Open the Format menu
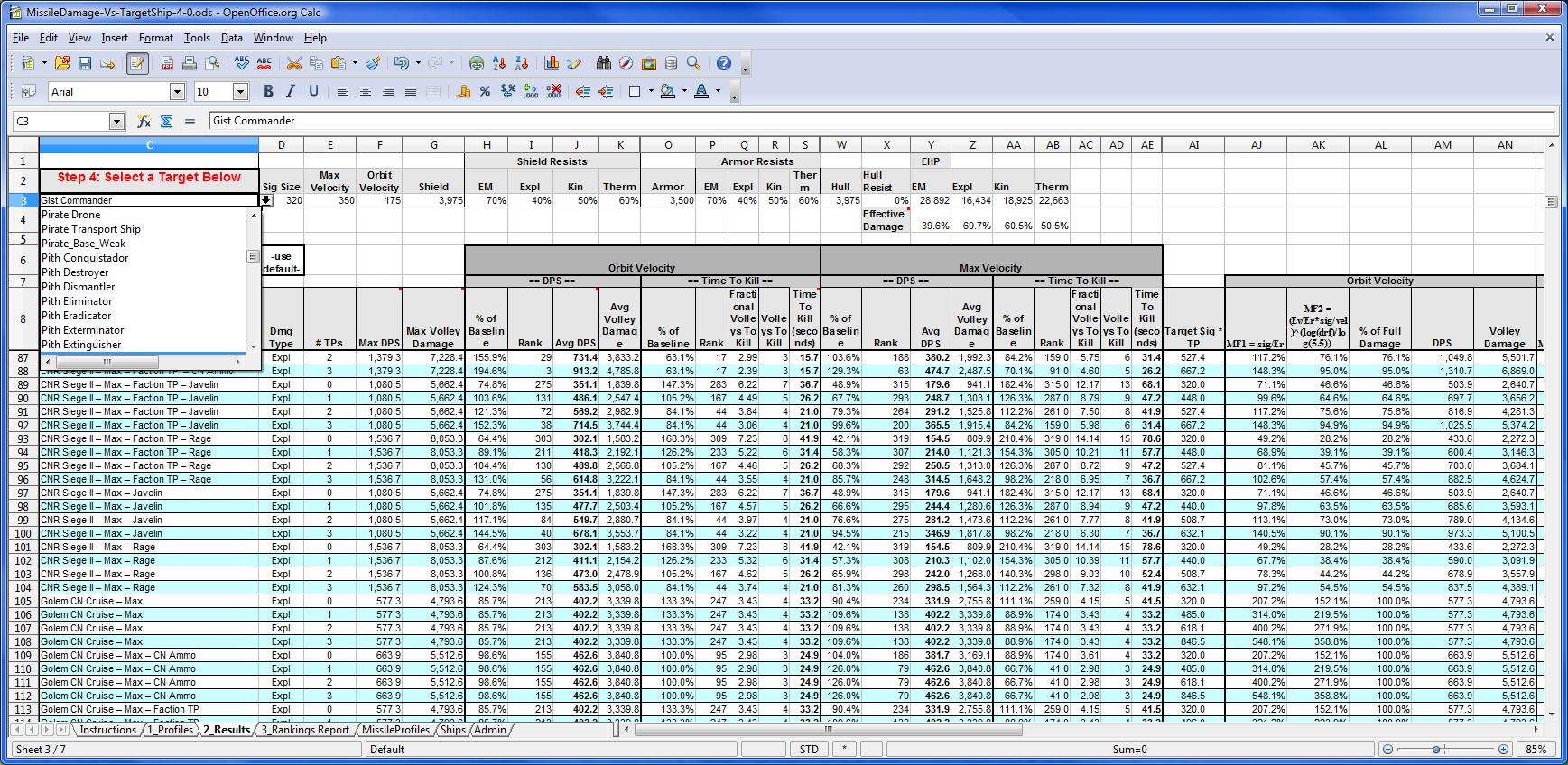 (x=155, y=38)
